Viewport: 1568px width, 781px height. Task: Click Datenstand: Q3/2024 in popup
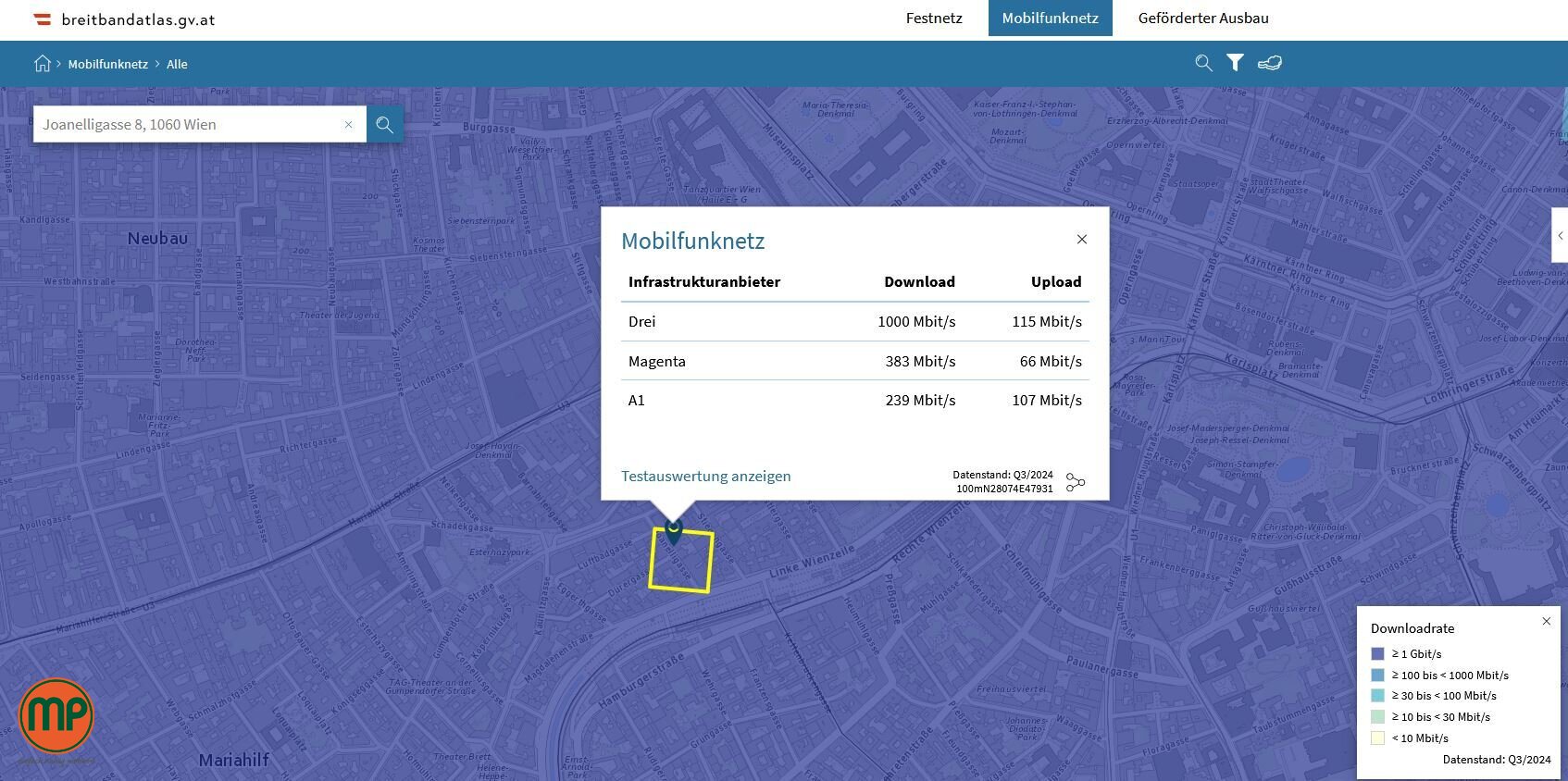(1002, 475)
